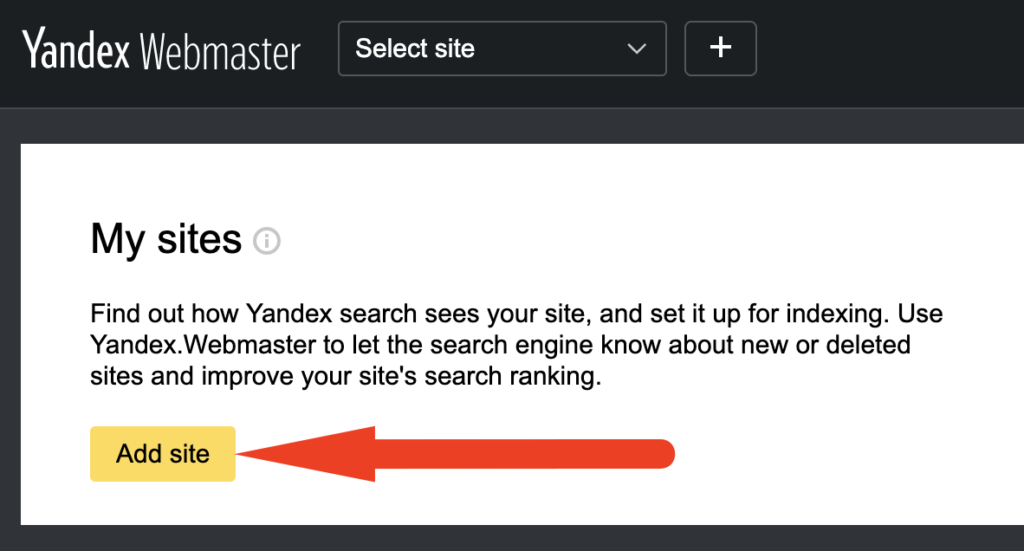
Task: Click the yellow Add site button
Action: [x=163, y=454]
